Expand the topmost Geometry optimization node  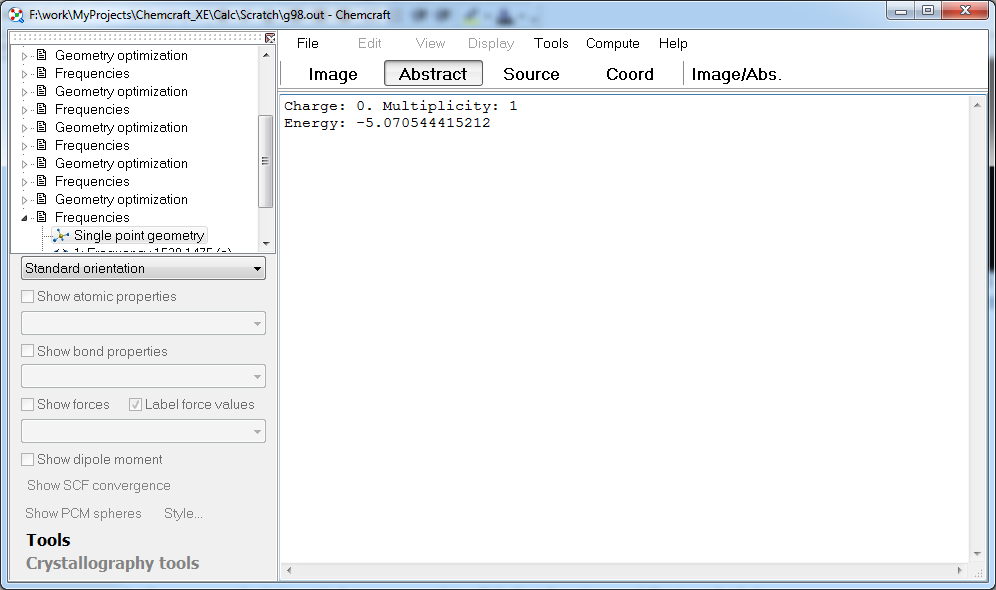click(x=25, y=56)
